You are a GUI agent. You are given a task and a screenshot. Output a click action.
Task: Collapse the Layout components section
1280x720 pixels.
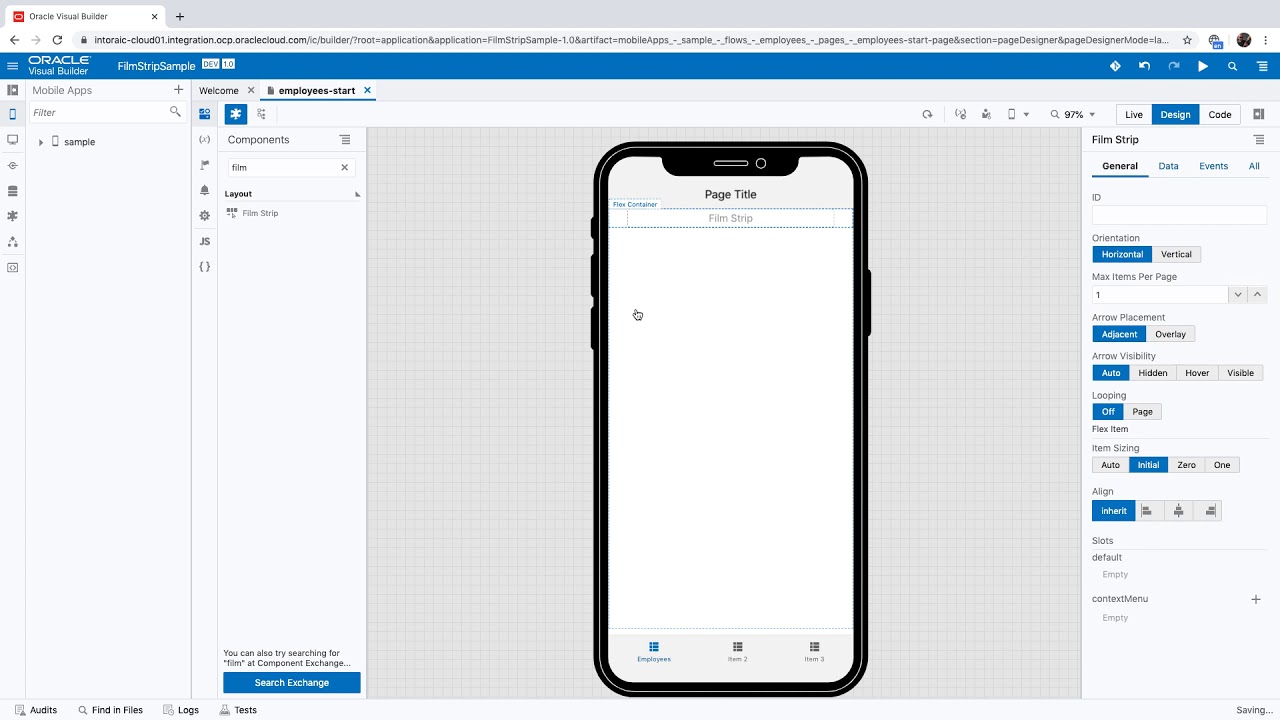[357, 194]
